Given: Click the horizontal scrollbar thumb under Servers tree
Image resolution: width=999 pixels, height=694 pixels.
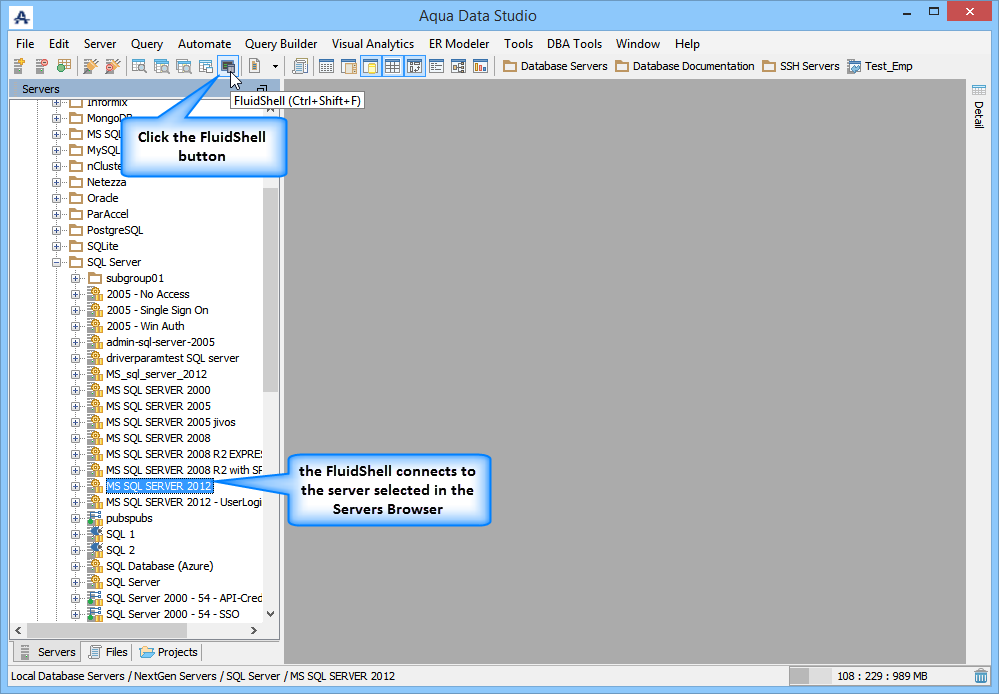Looking at the screenshot, I should pos(107,630).
